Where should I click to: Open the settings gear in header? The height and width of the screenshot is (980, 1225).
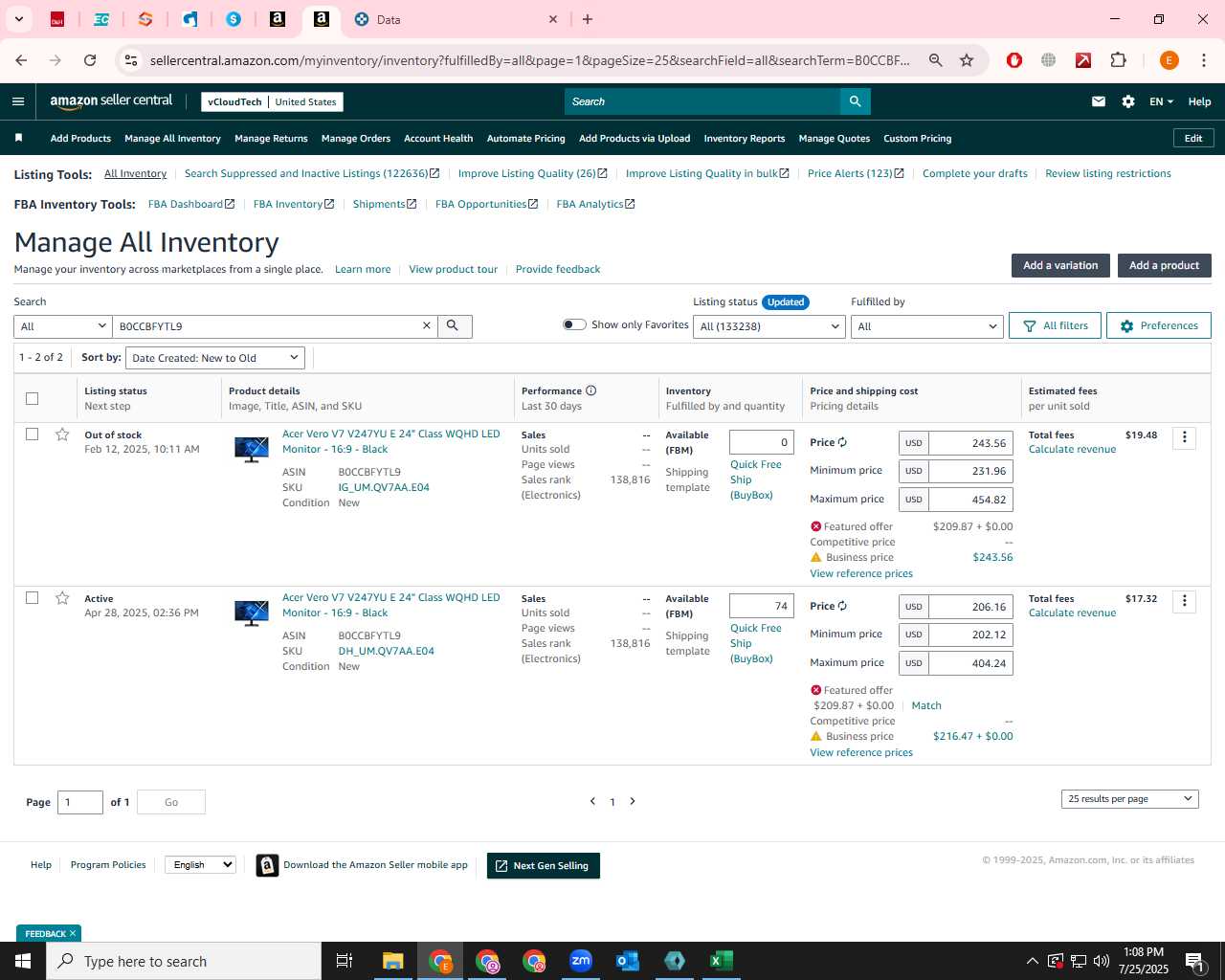click(1128, 101)
